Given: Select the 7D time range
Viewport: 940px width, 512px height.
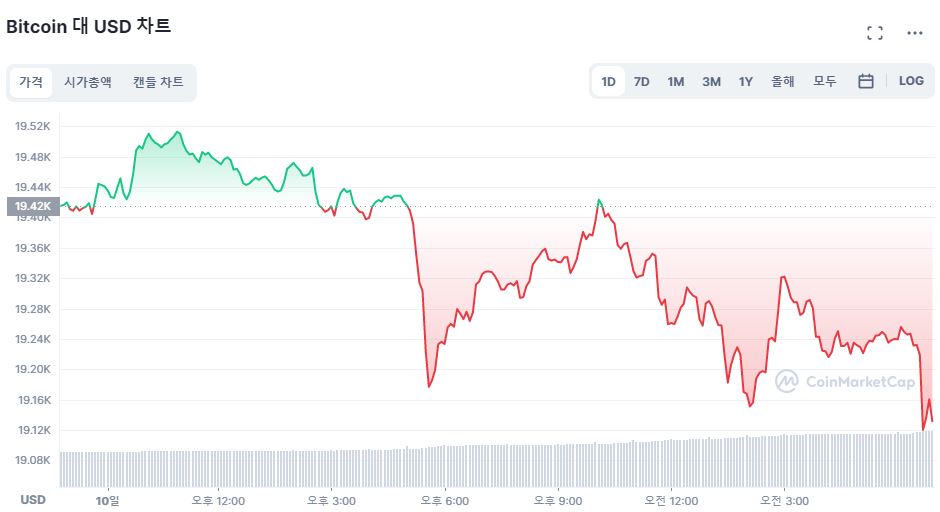Looking at the screenshot, I should [x=642, y=81].
